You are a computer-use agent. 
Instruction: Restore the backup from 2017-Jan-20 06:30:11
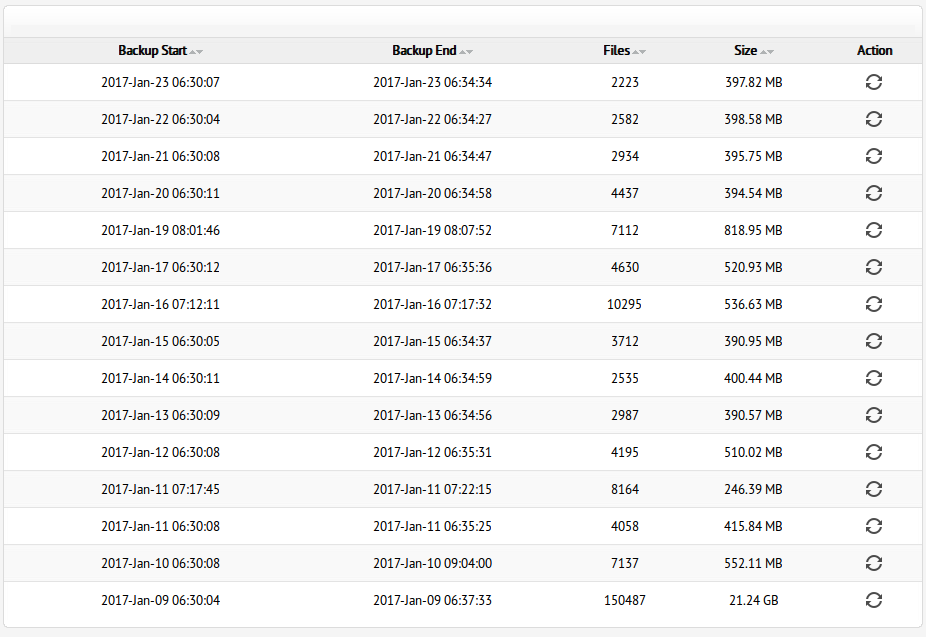(873, 193)
